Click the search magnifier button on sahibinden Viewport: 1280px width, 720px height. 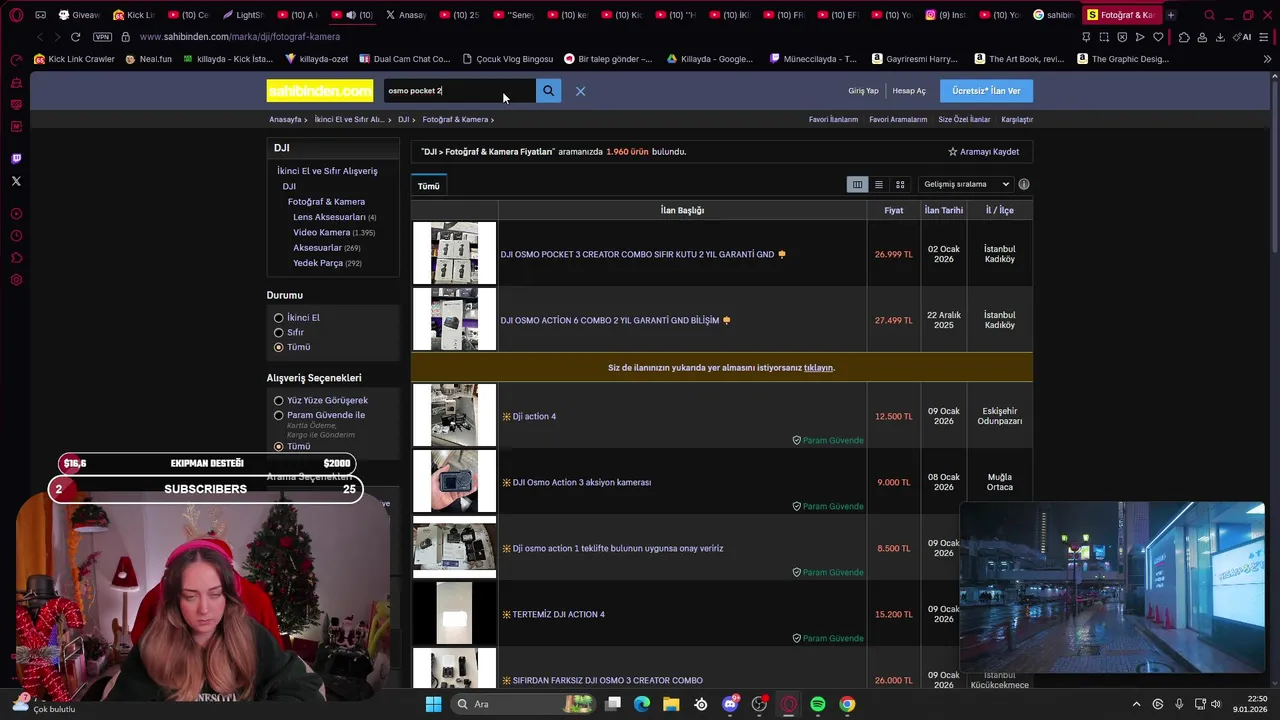point(548,91)
